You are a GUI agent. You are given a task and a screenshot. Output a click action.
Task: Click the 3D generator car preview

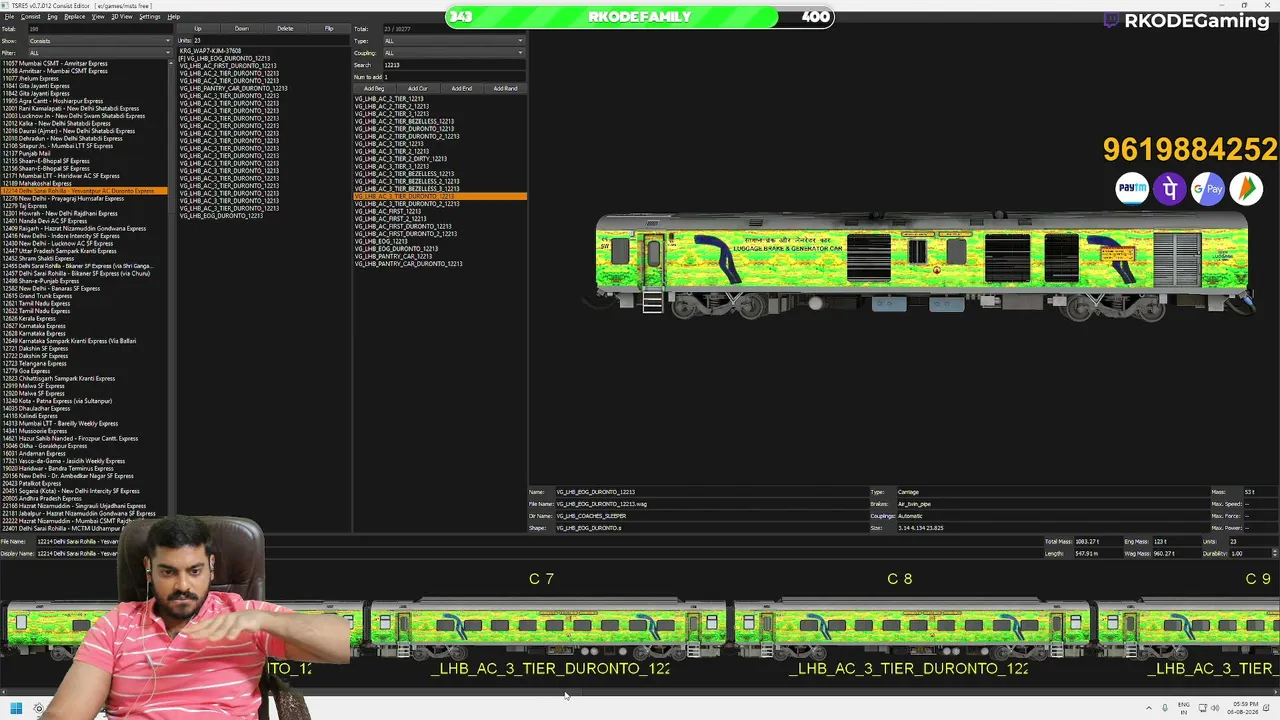coord(923,265)
